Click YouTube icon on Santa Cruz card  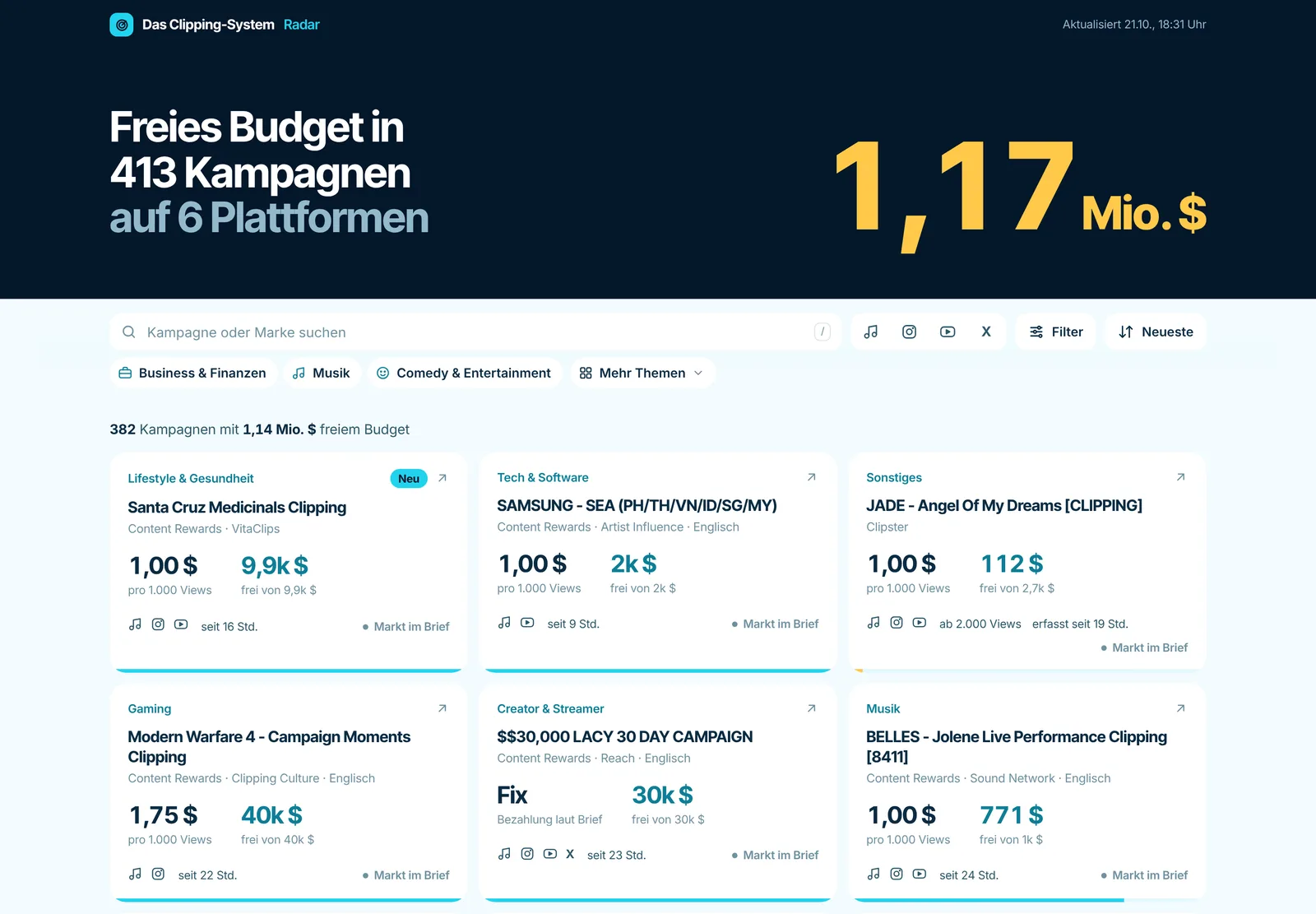[181, 624]
